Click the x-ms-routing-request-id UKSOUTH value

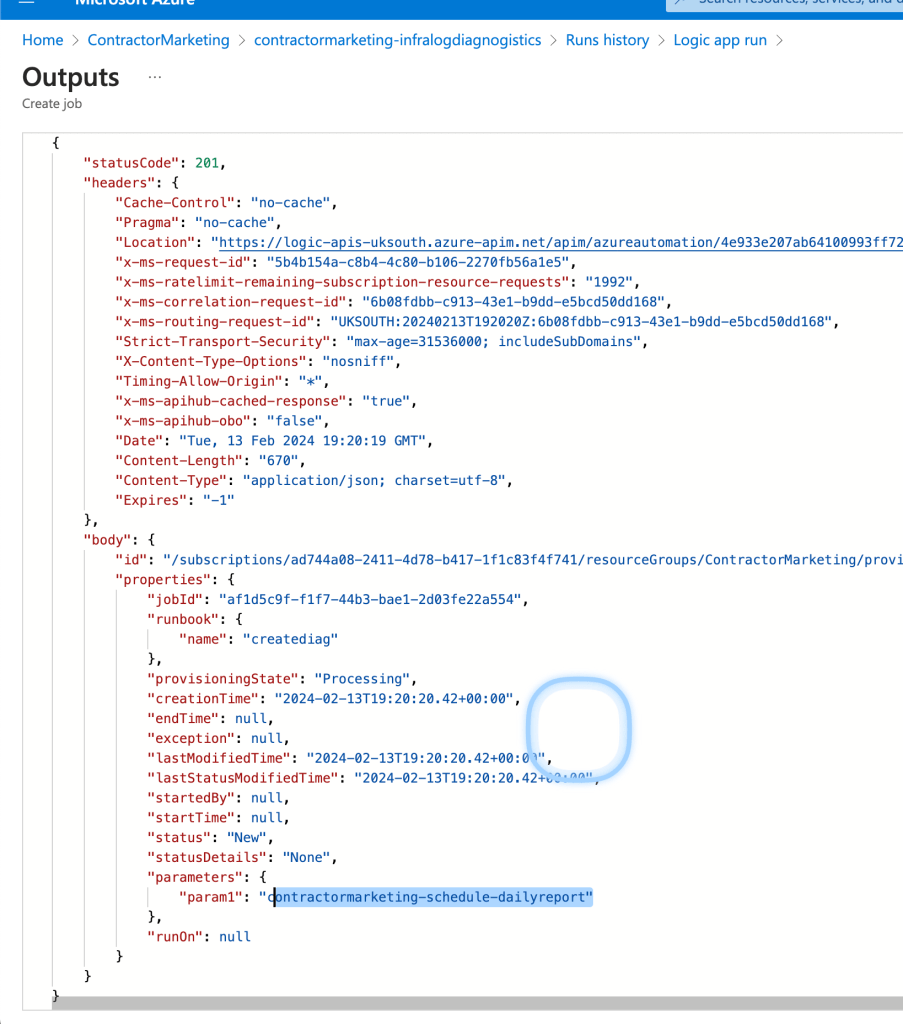pos(581,322)
